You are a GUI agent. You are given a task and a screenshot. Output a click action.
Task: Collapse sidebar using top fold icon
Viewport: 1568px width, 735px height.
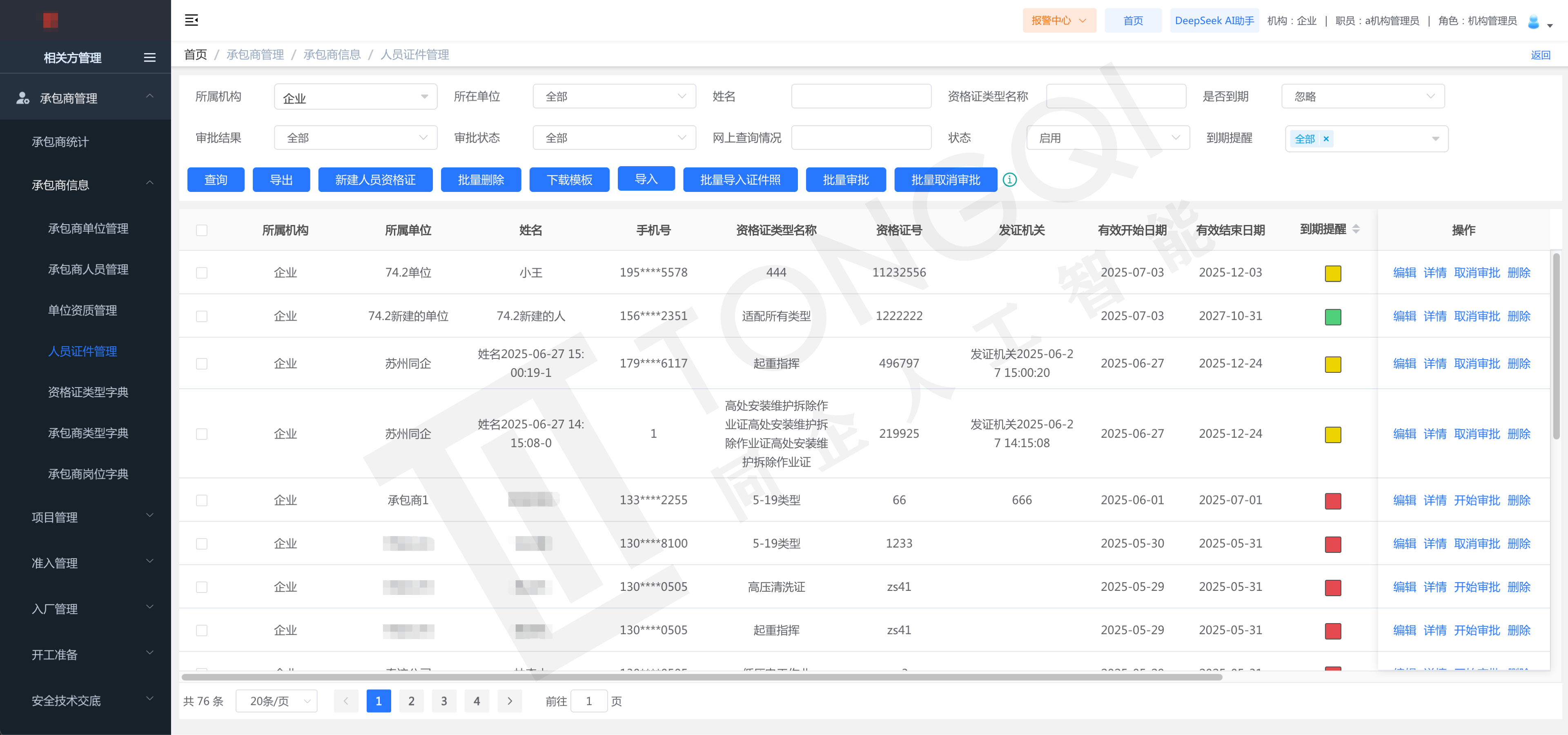pyautogui.click(x=191, y=20)
